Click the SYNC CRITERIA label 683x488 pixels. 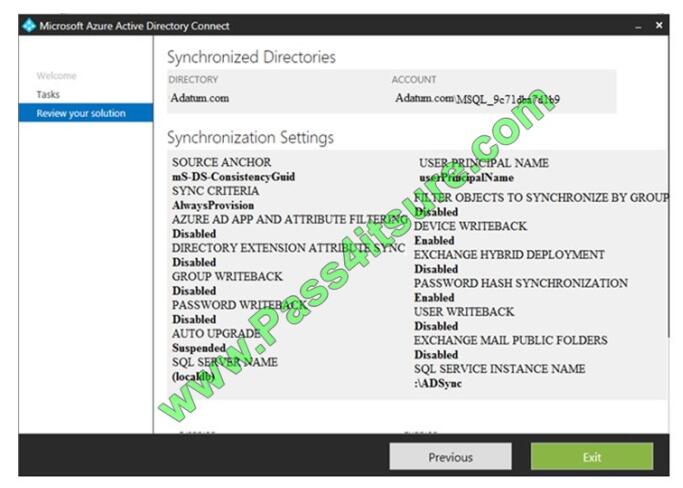215,191
